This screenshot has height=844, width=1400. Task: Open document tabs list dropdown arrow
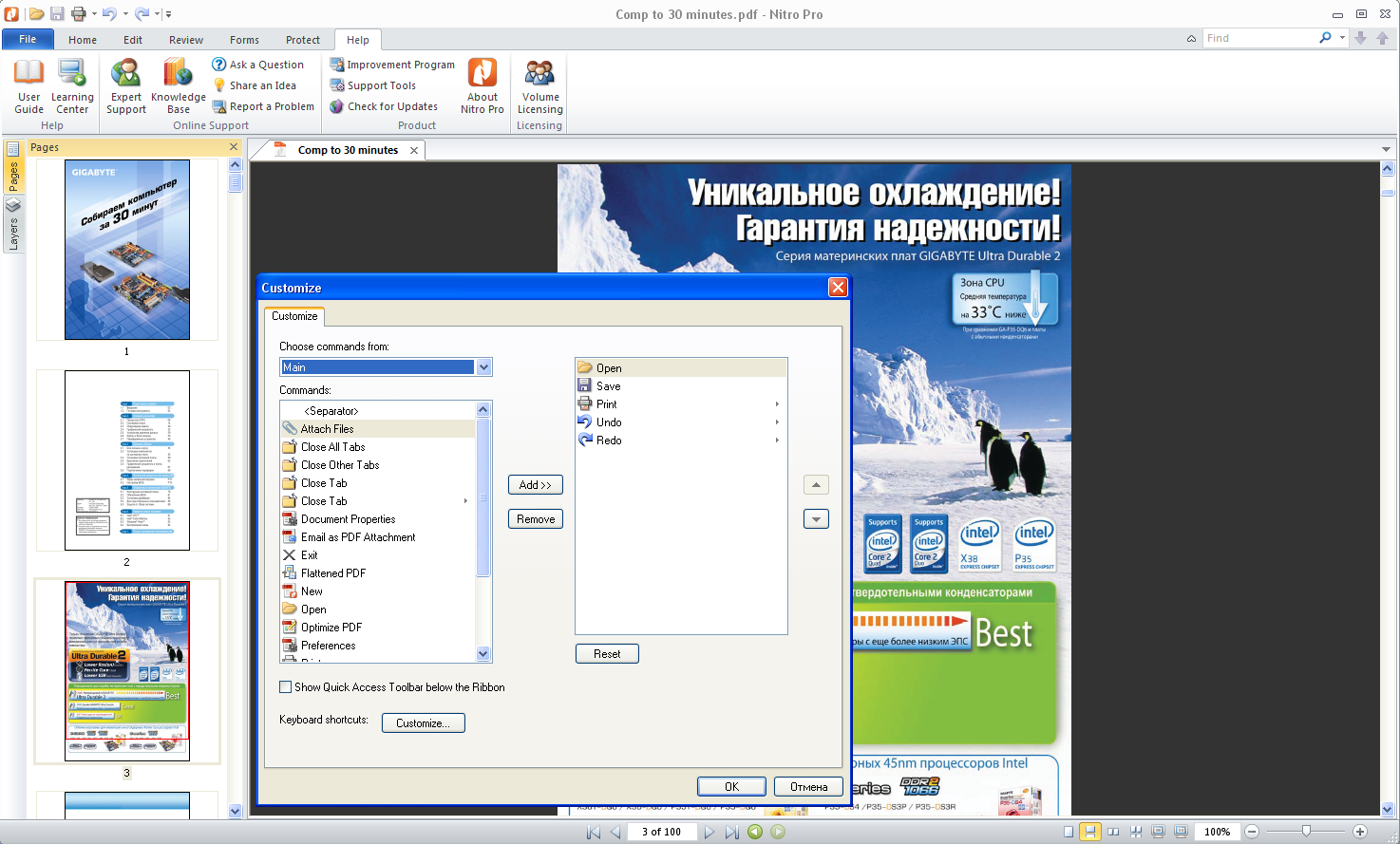1386,150
